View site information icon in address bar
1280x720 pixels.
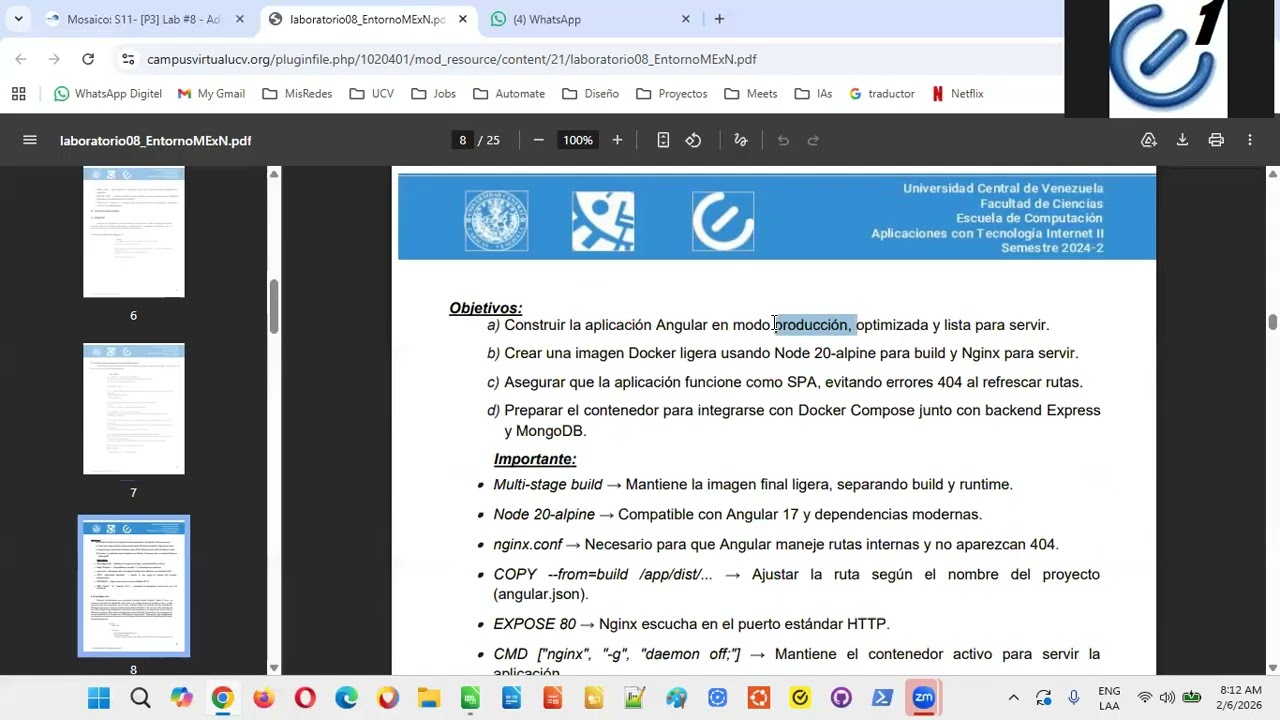pyautogui.click(x=128, y=59)
